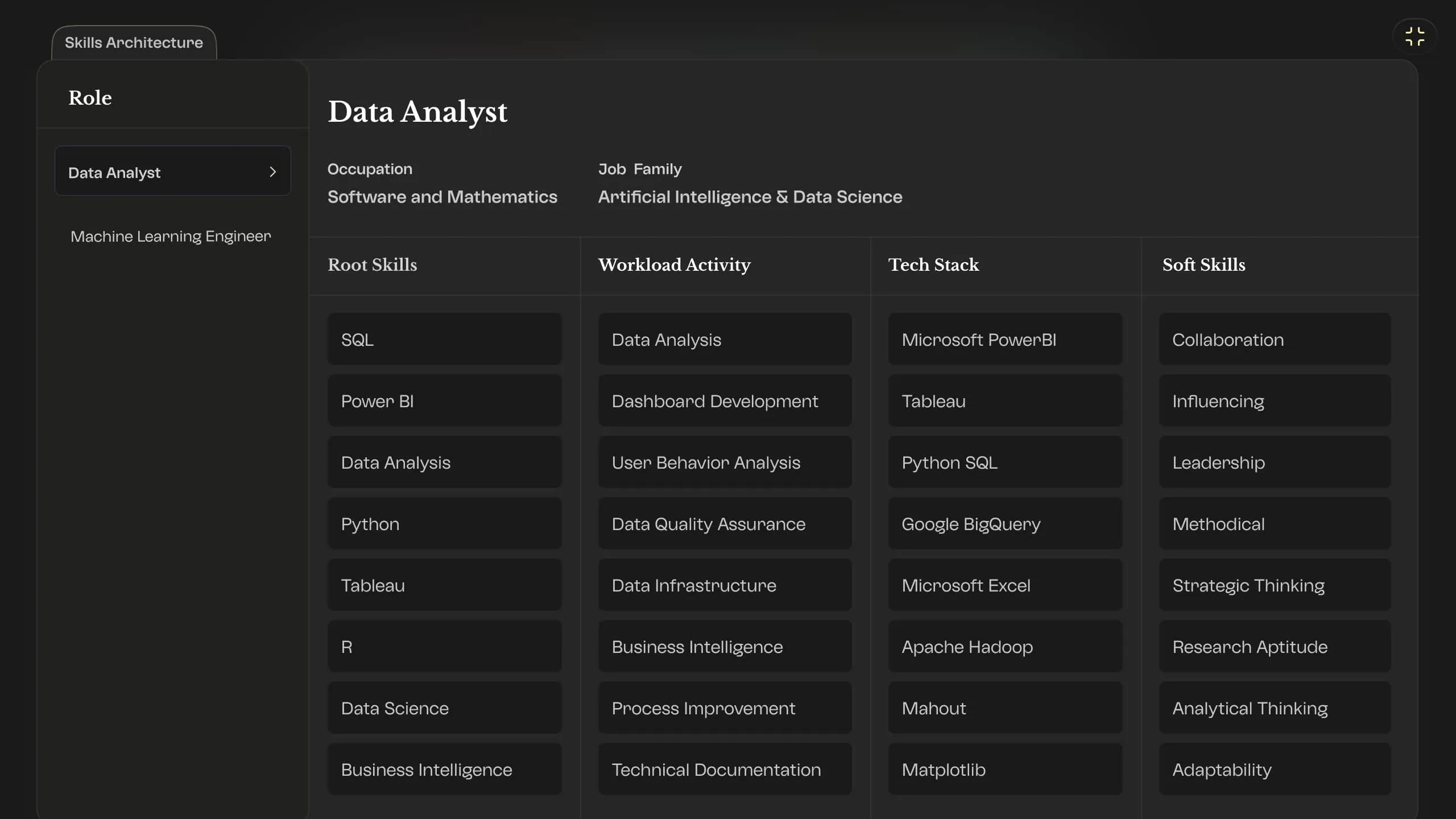
Task: Select Business Intelligence under Workload Activity
Action: pyautogui.click(x=725, y=647)
